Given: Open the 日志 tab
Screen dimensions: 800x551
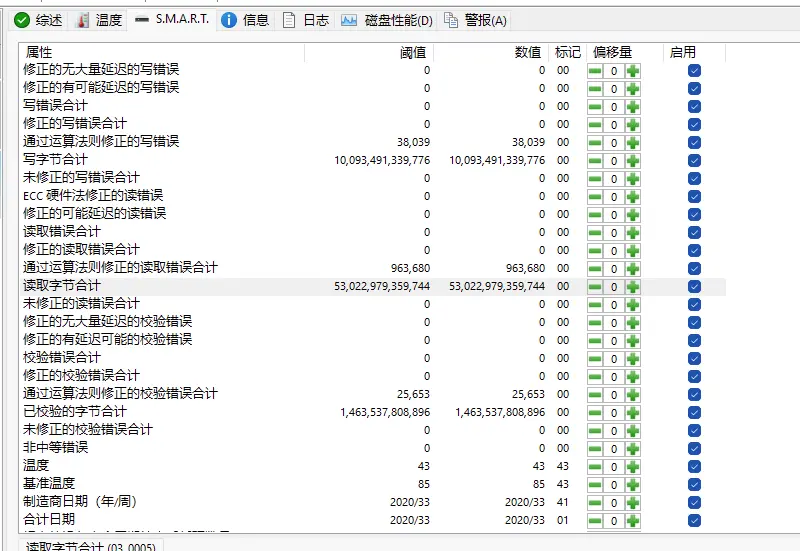Looking at the screenshot, I should click(305, 20).
